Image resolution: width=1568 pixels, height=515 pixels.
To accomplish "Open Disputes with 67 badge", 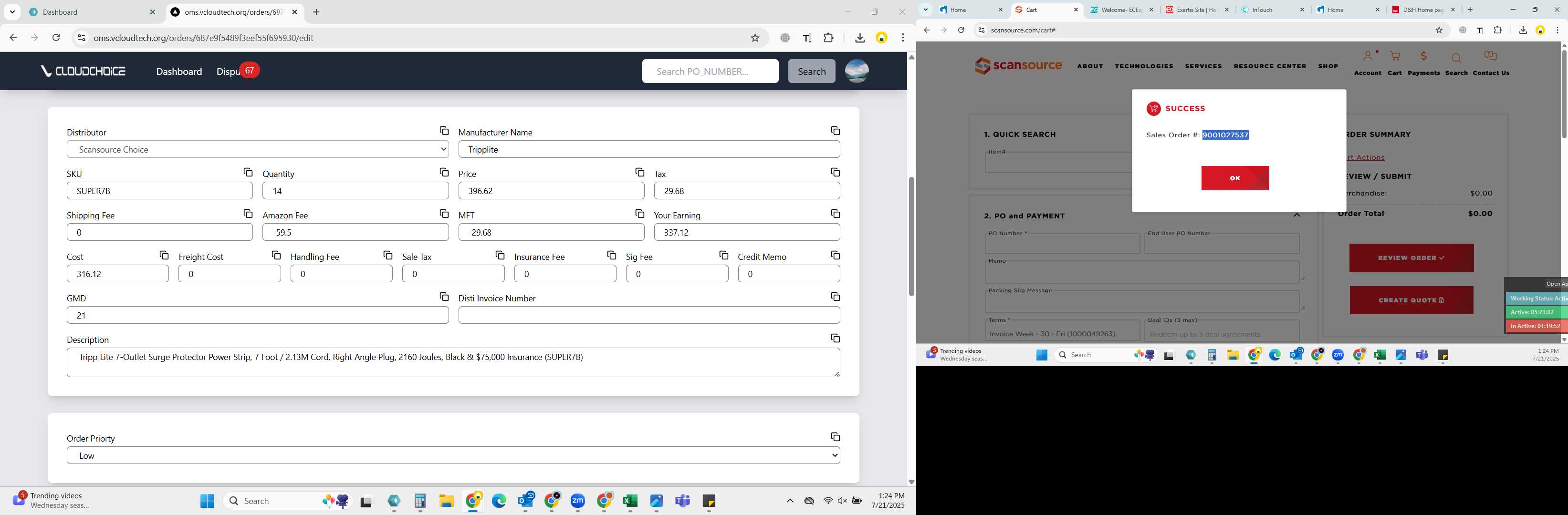I will (237, 71).
